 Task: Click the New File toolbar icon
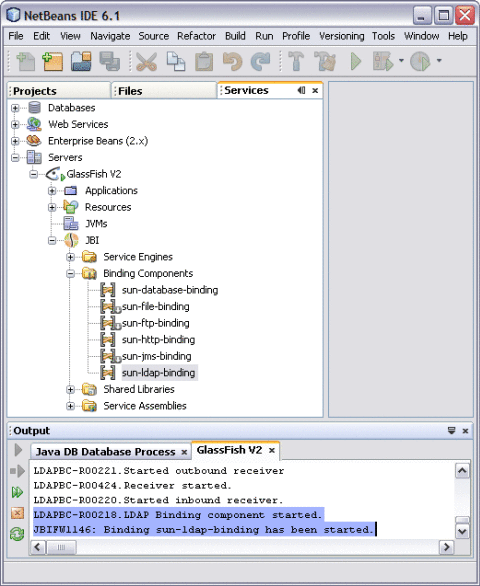[x=25, y=61]
